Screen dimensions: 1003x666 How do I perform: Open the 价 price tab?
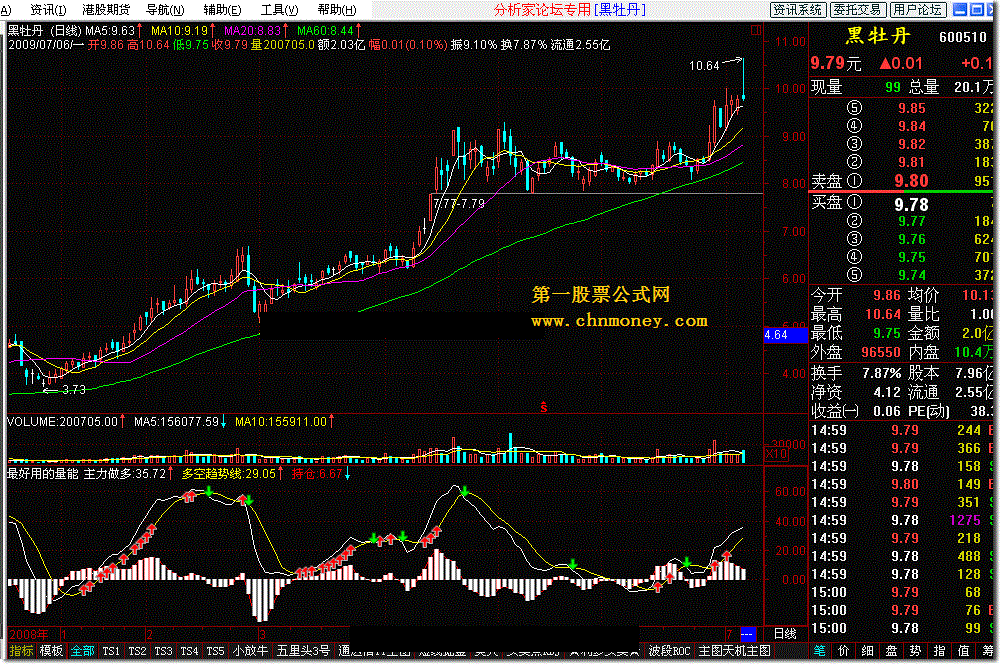844,651
